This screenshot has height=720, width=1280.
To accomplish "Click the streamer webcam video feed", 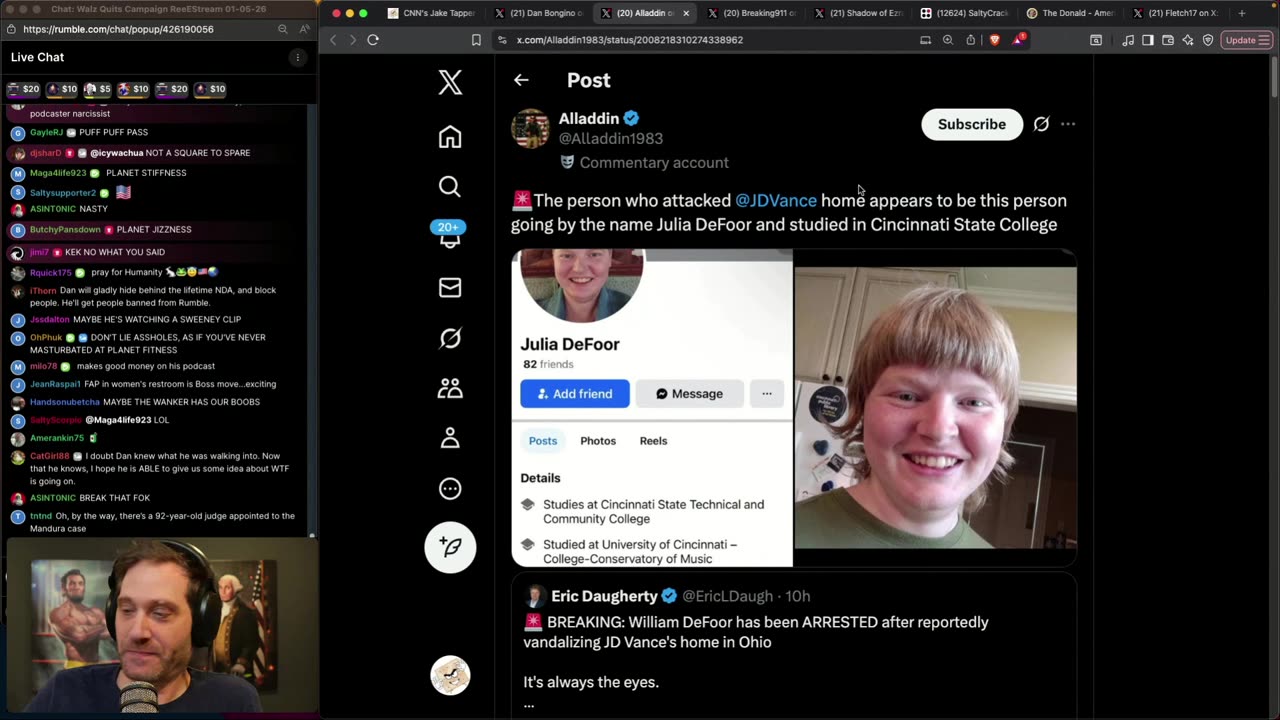I will [x=158, y=627].
